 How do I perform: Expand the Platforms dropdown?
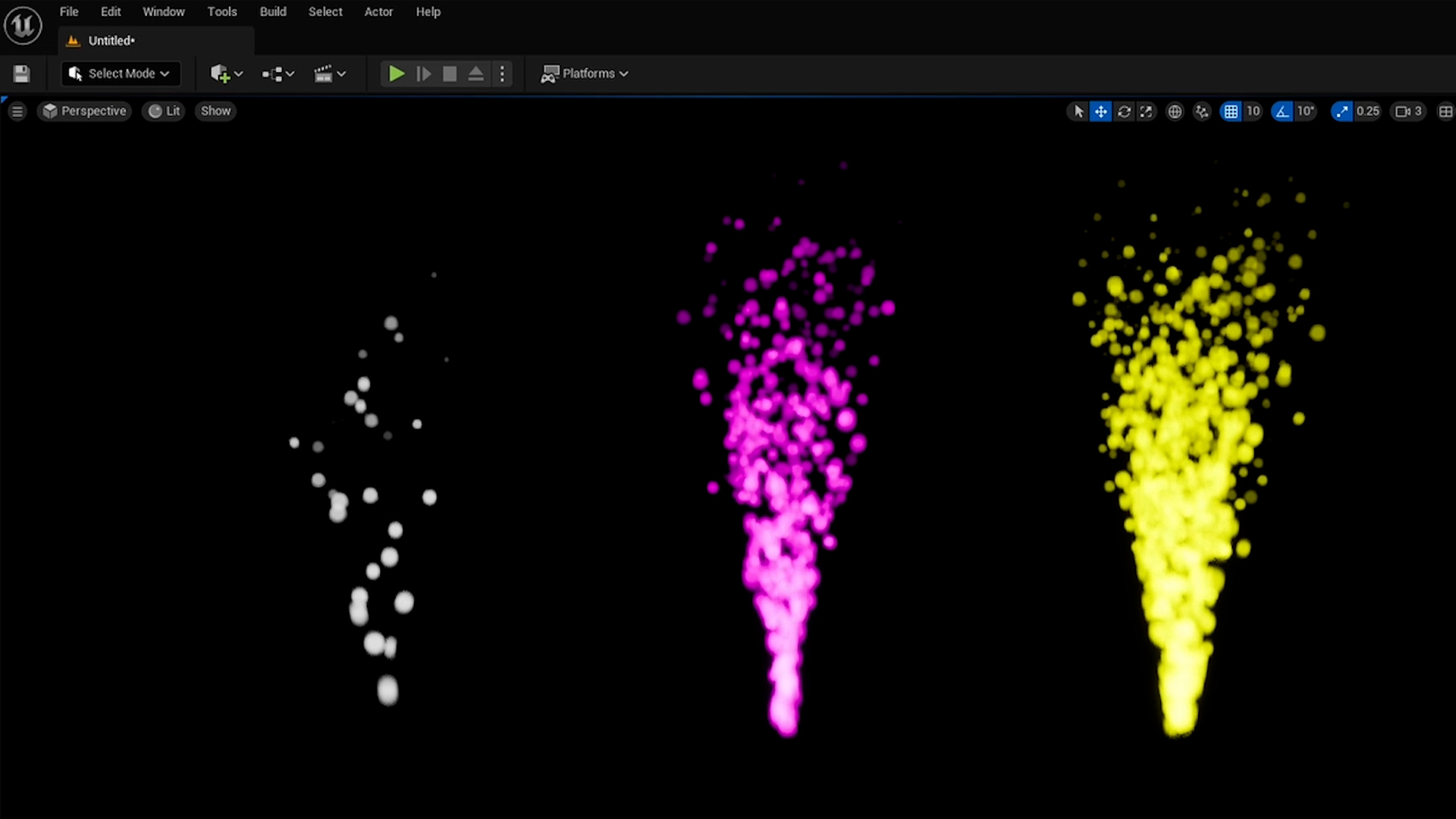[x=585, y=74]
